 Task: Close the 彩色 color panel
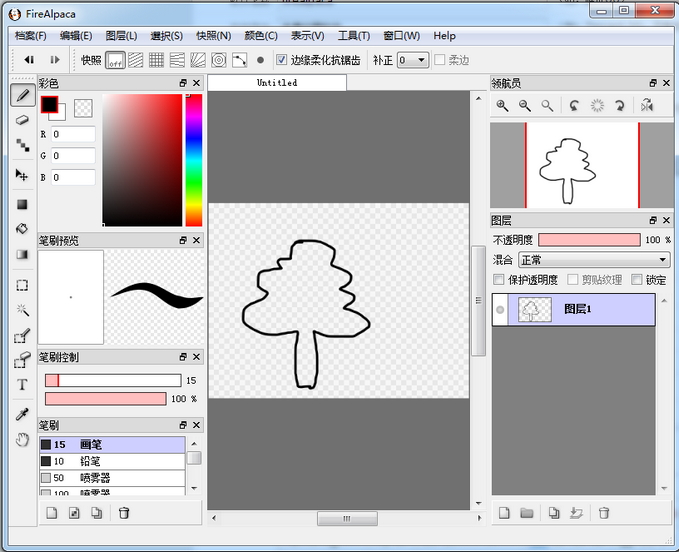point(197,83)
